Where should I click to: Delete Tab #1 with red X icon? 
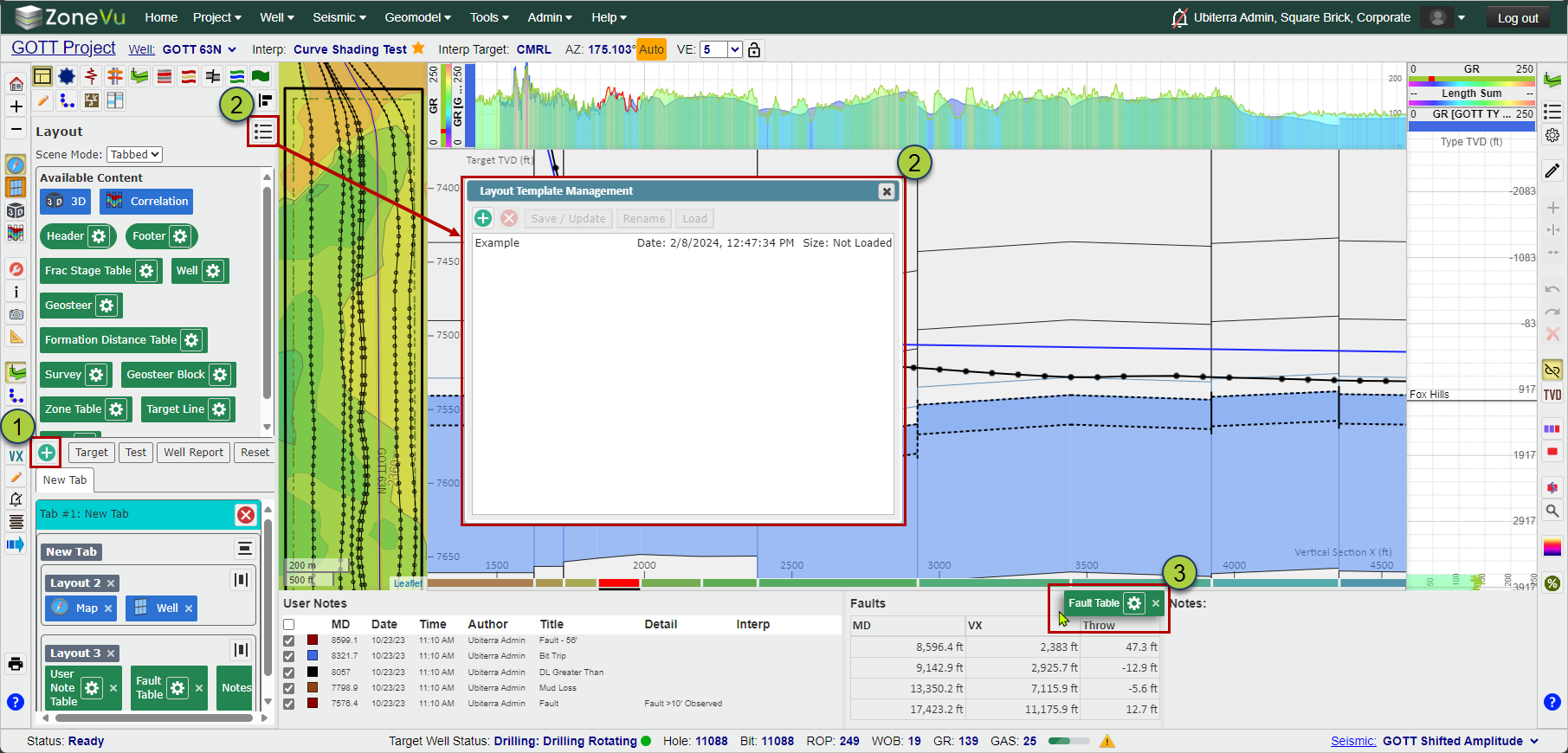tap(246, 515)
